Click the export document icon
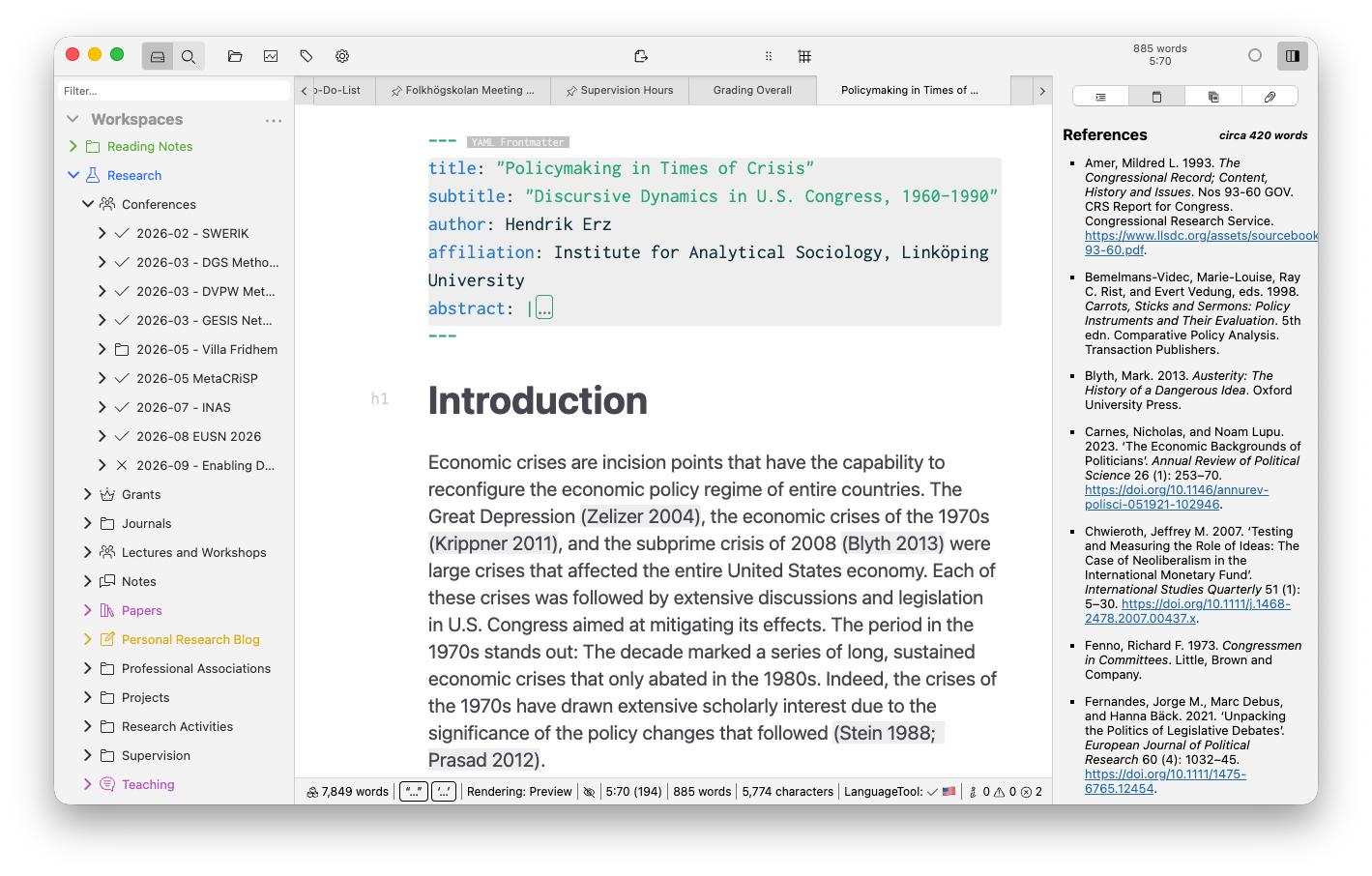1372x876 pixels. pos(640,56)
